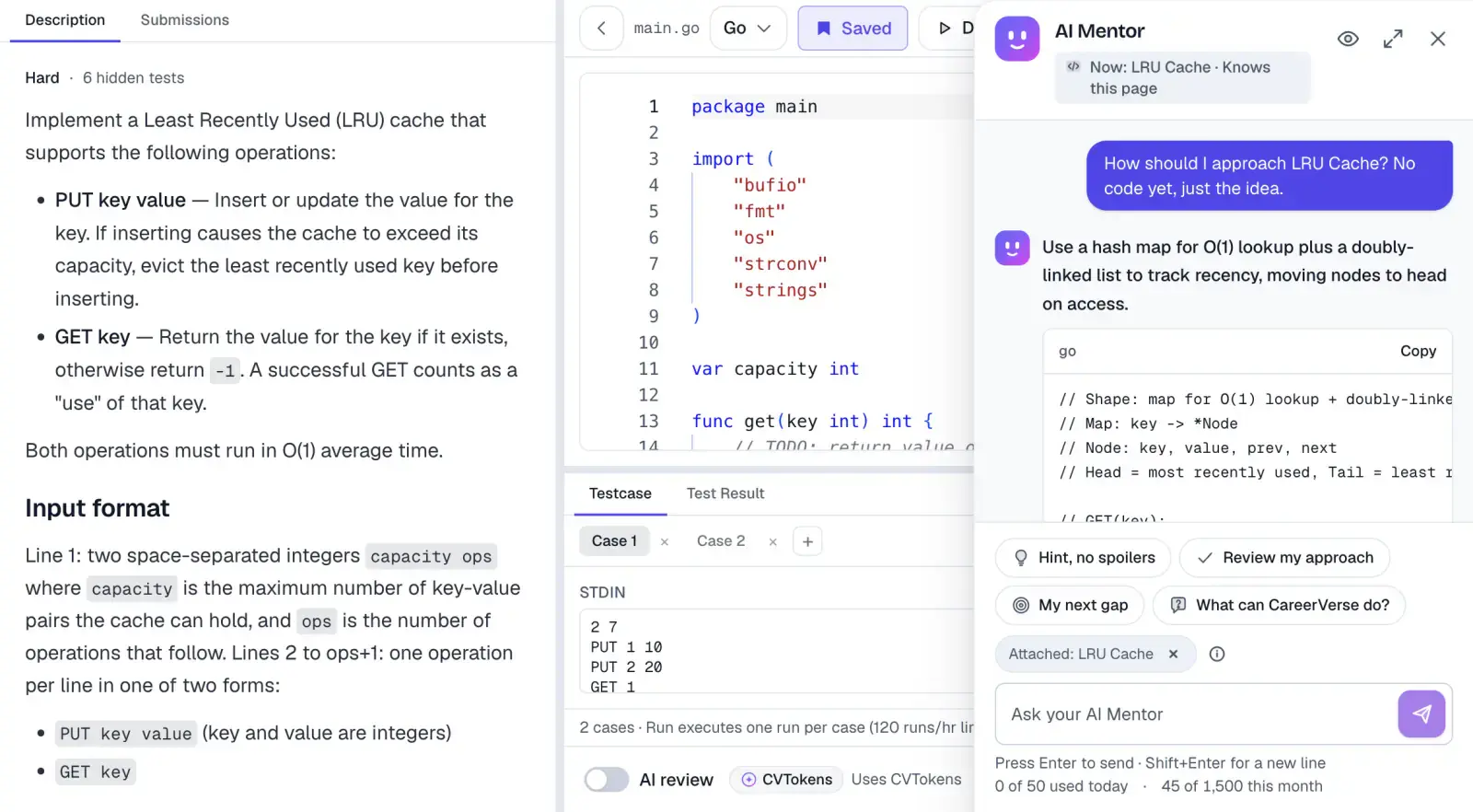Select the Description tab
1473x812 pixels.
click(x=65, y=20)
